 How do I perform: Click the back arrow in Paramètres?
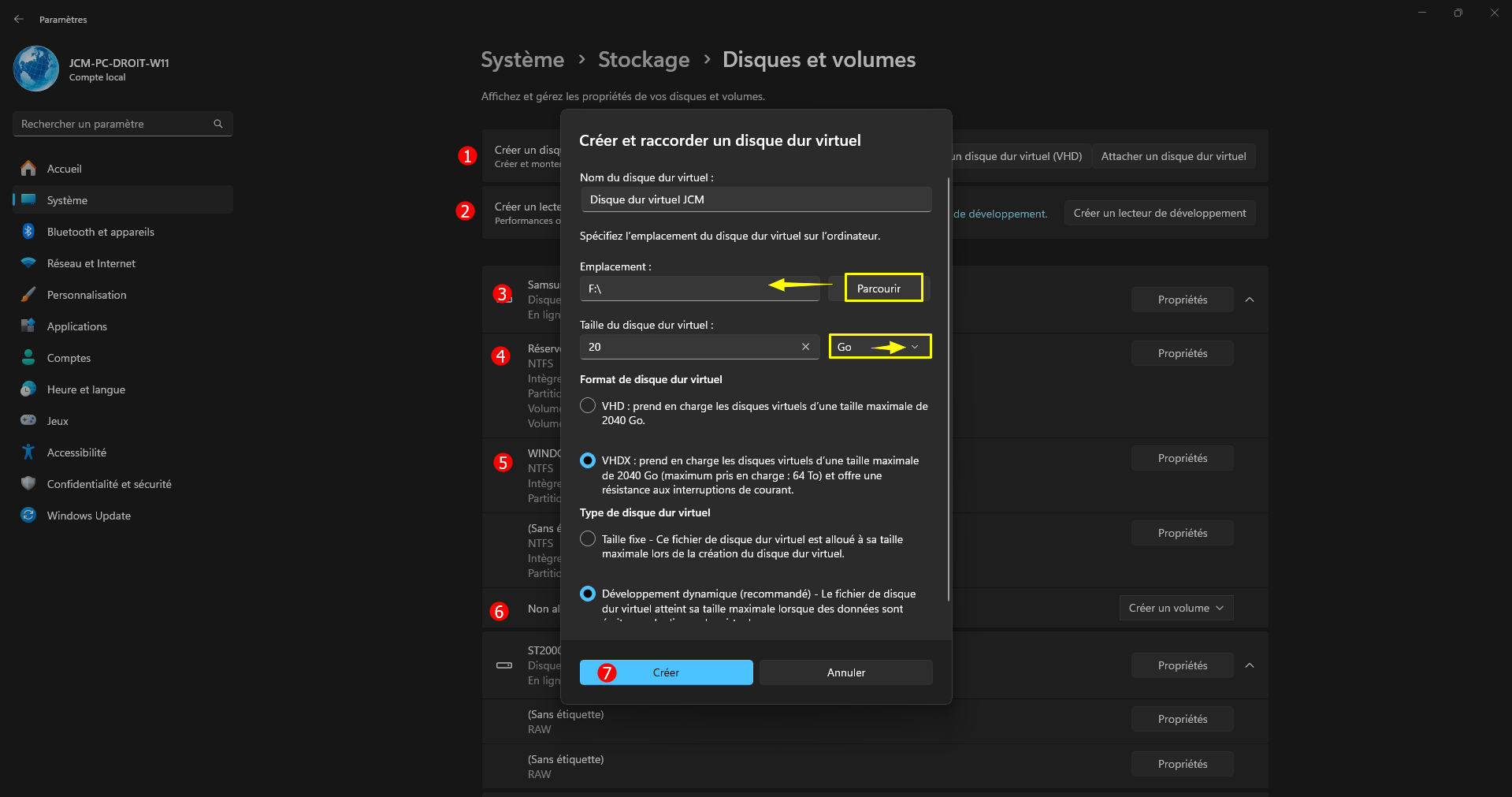tap(19, 19)
